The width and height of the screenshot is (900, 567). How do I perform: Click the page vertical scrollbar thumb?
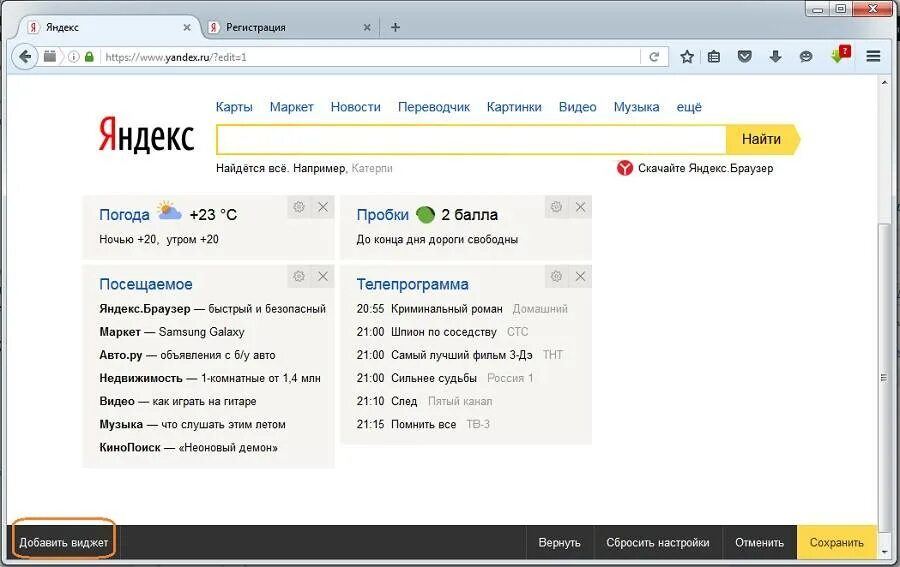(x=884, y=378)
